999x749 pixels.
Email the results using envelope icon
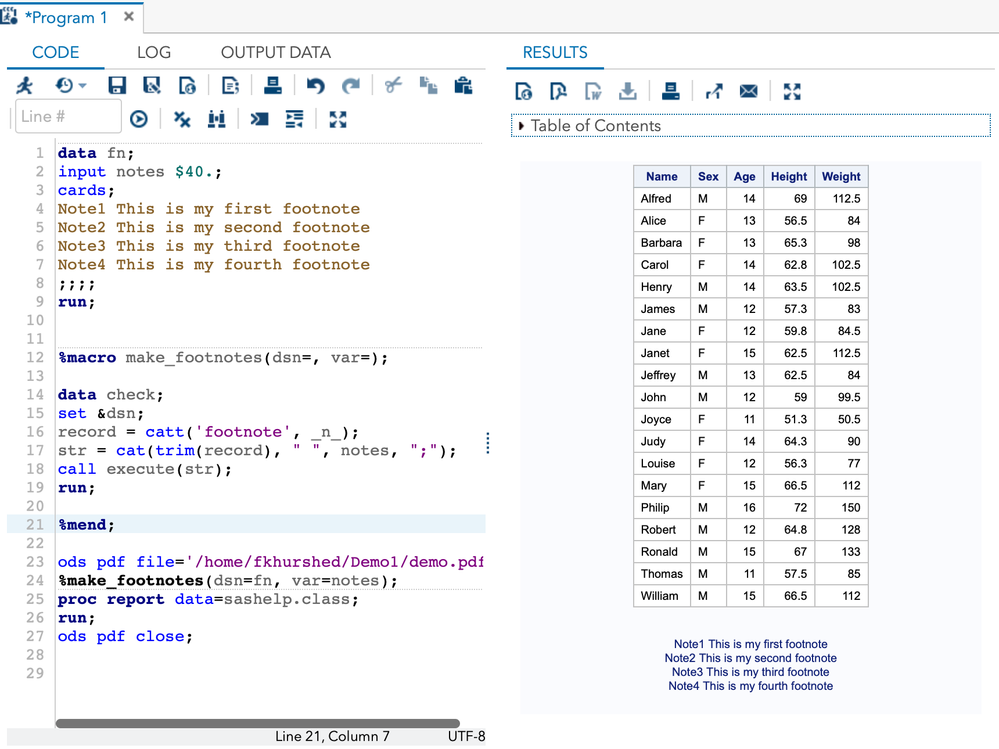tap(748, 92)
